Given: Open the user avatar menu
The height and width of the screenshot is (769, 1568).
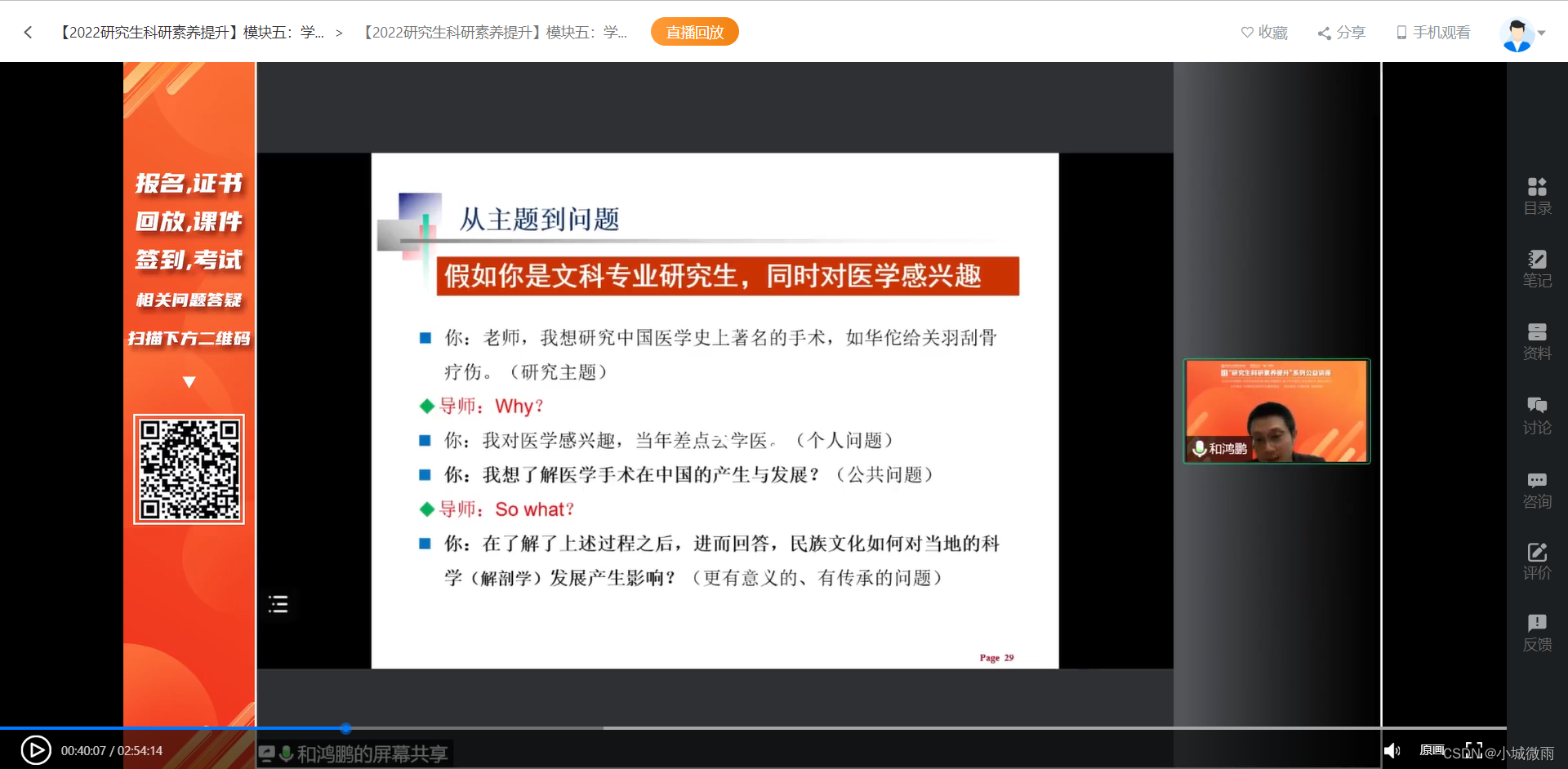Looking at the screenshot, I should coord(1517,34).
